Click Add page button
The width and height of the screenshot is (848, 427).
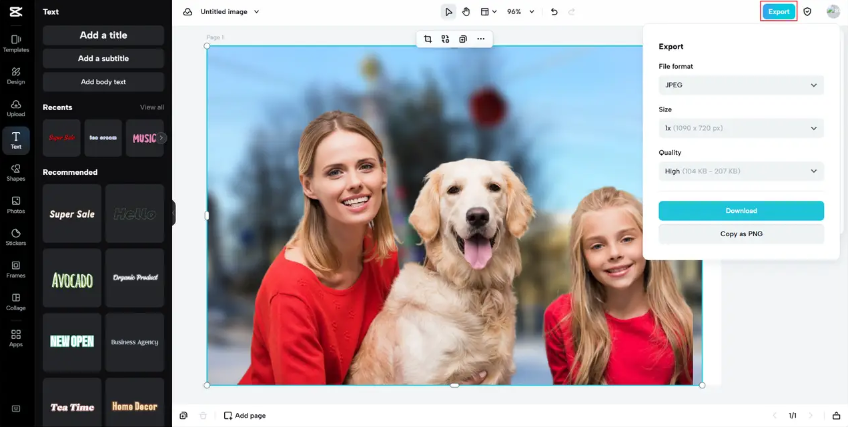pyautogui.click(x=244, y=416)
